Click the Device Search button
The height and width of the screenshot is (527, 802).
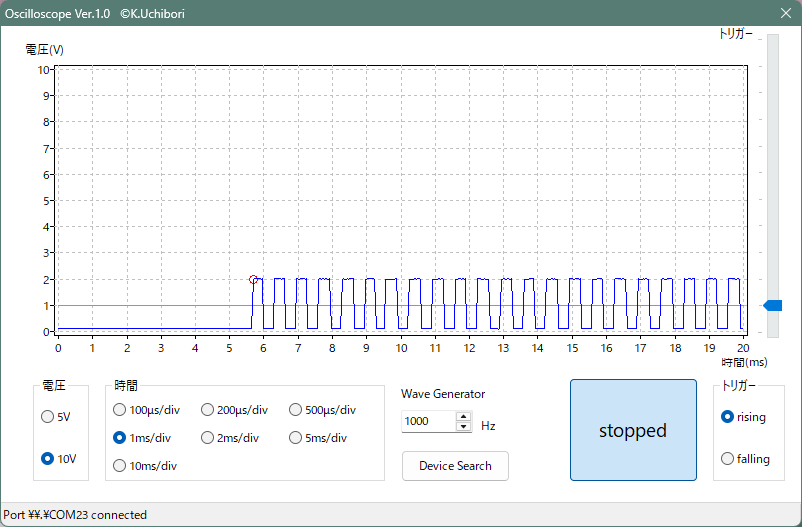[455, 466]
